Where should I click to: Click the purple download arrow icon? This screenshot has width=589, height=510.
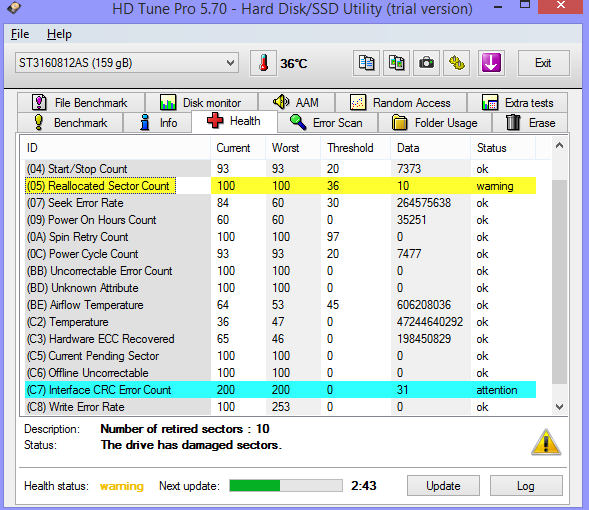[x=491, y=63]
